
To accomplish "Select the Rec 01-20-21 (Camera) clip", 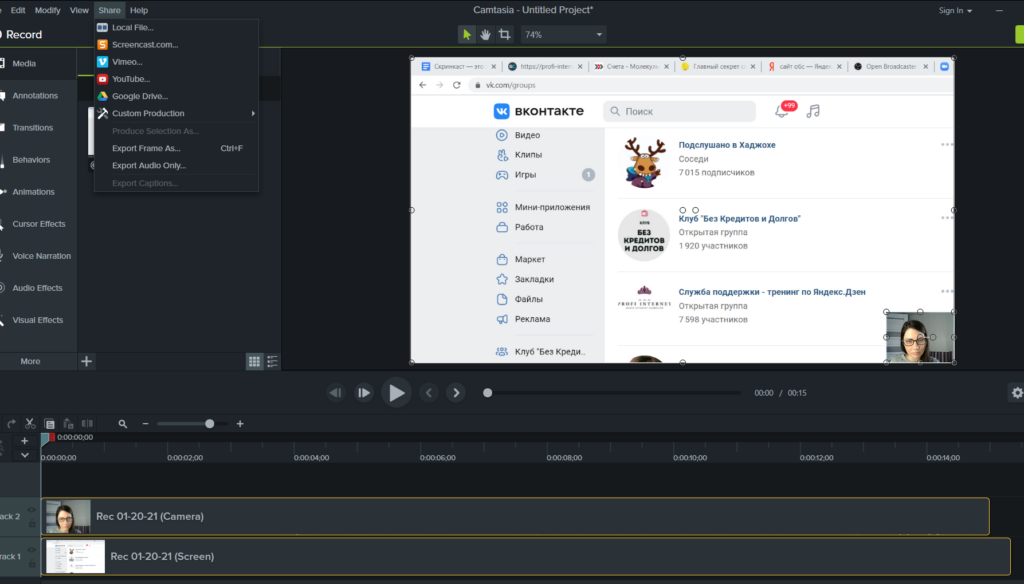I will [x=515, y=516].
